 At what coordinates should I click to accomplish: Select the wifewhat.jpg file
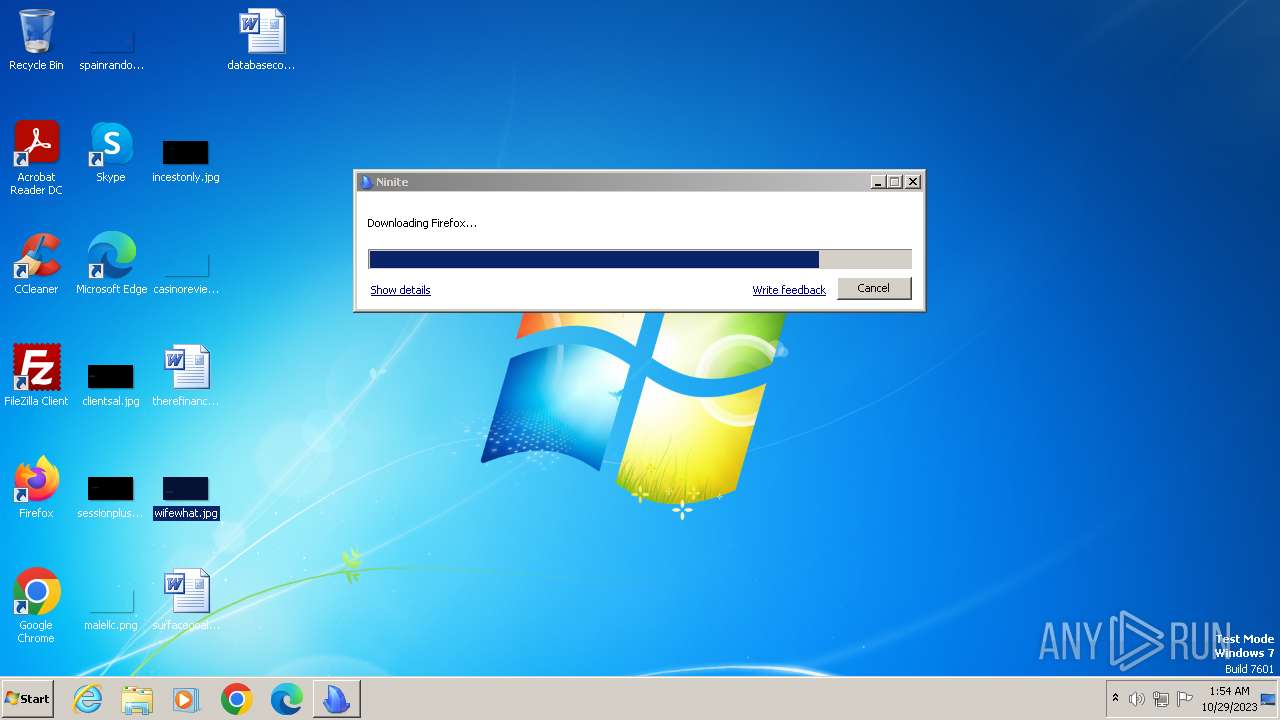coord(186,496)
